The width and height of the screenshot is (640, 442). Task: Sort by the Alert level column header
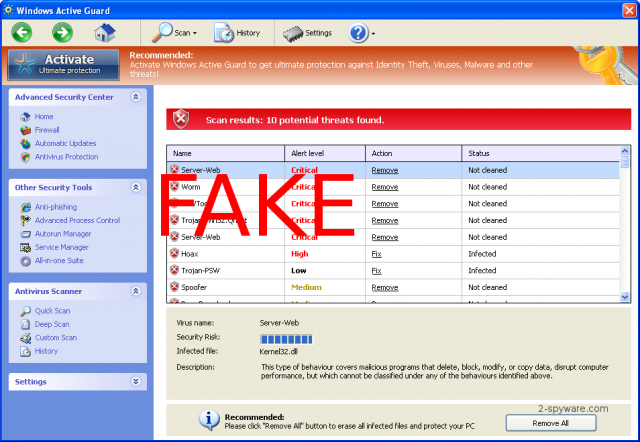tap(325, 153)
